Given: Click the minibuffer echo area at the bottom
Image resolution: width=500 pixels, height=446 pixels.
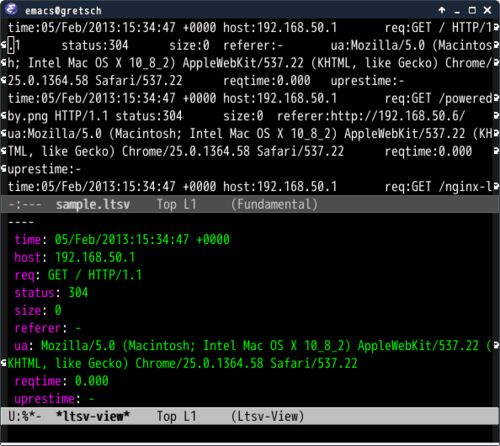Looking at the screenshot, I should [x=250, y=434].
